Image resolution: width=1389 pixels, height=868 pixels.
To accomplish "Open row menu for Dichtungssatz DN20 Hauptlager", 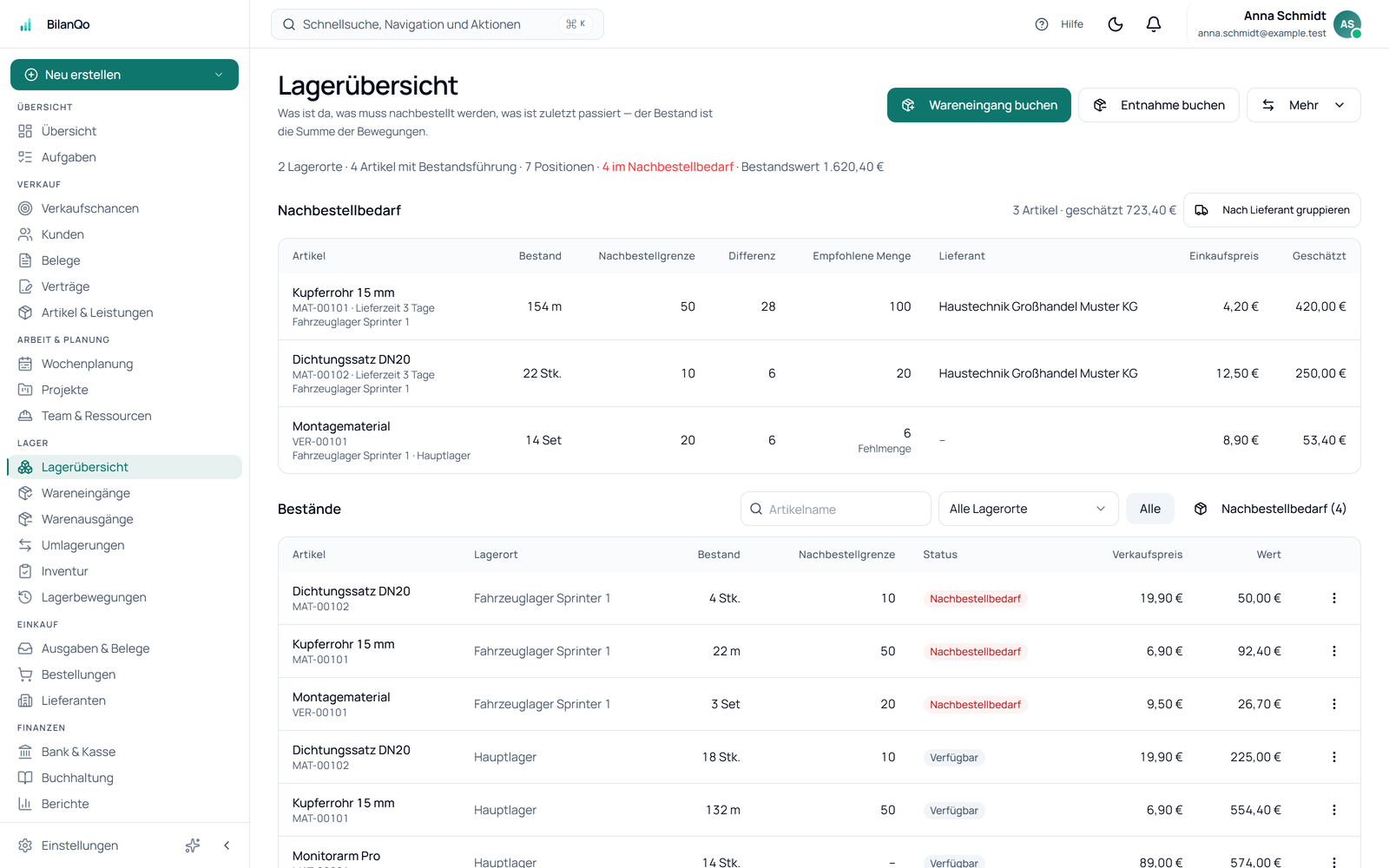I will pos(1334,757).
